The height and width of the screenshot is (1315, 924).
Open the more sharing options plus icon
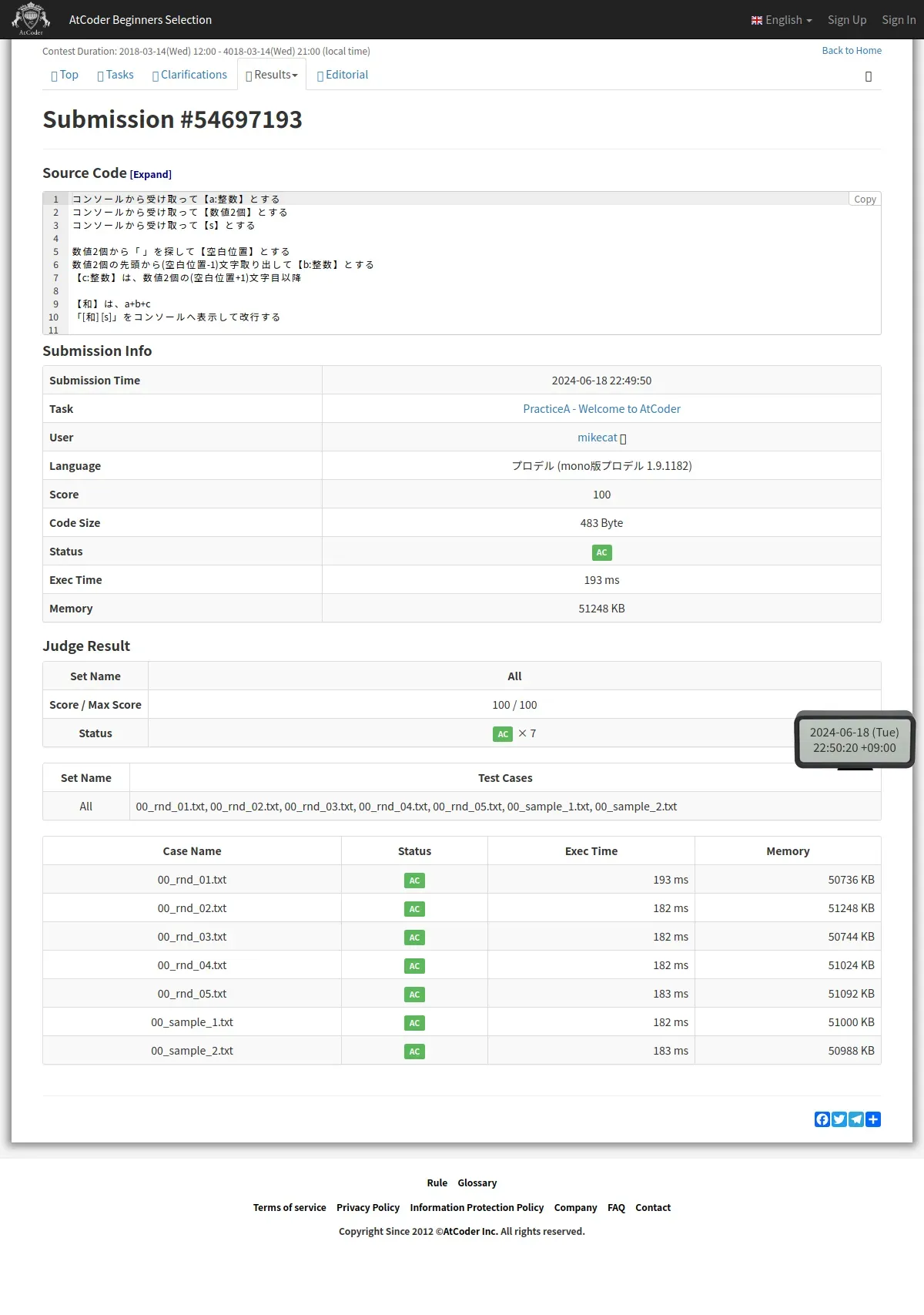click(x=873, y=1119)
